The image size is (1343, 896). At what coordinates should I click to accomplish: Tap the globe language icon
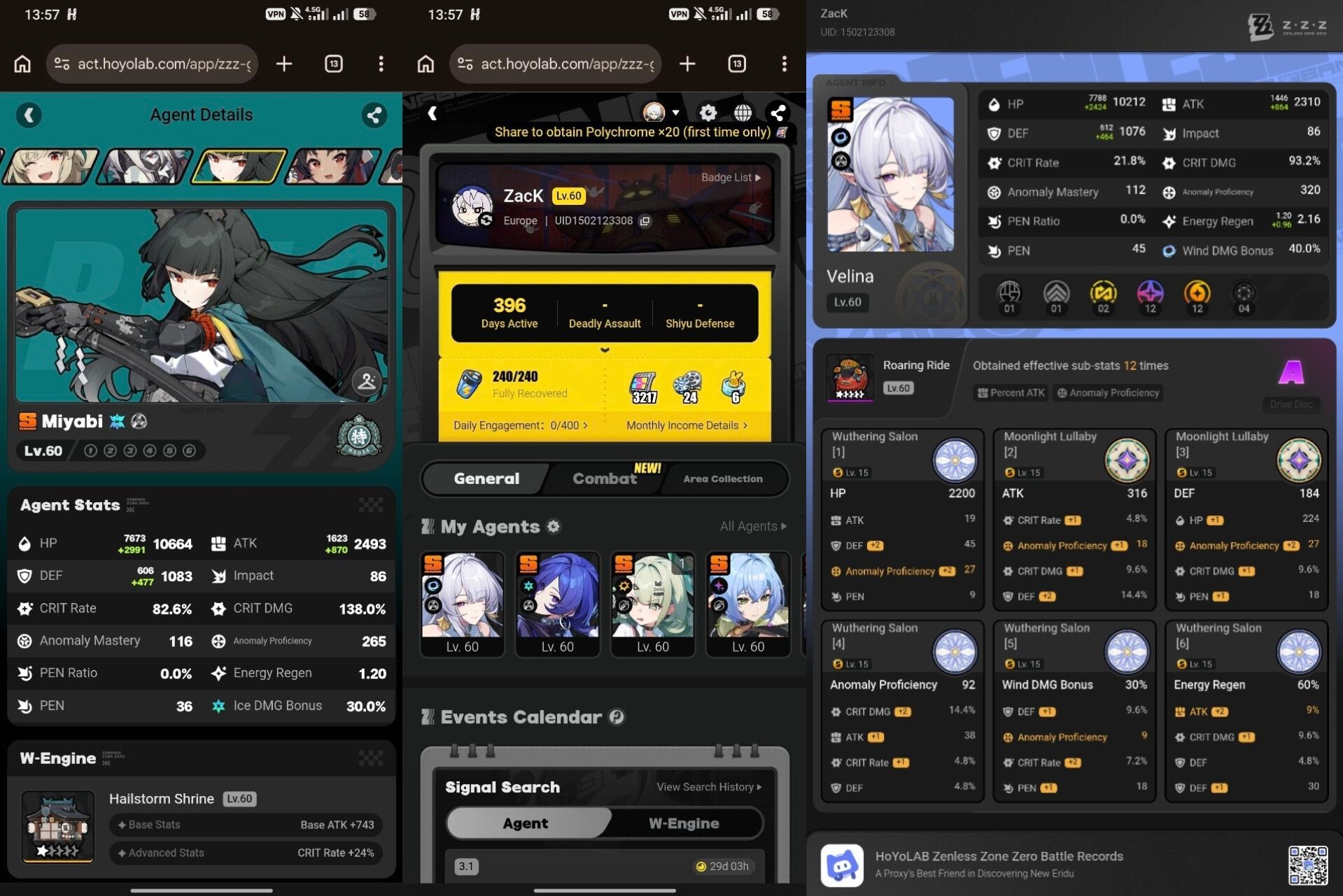click(743, 112)
